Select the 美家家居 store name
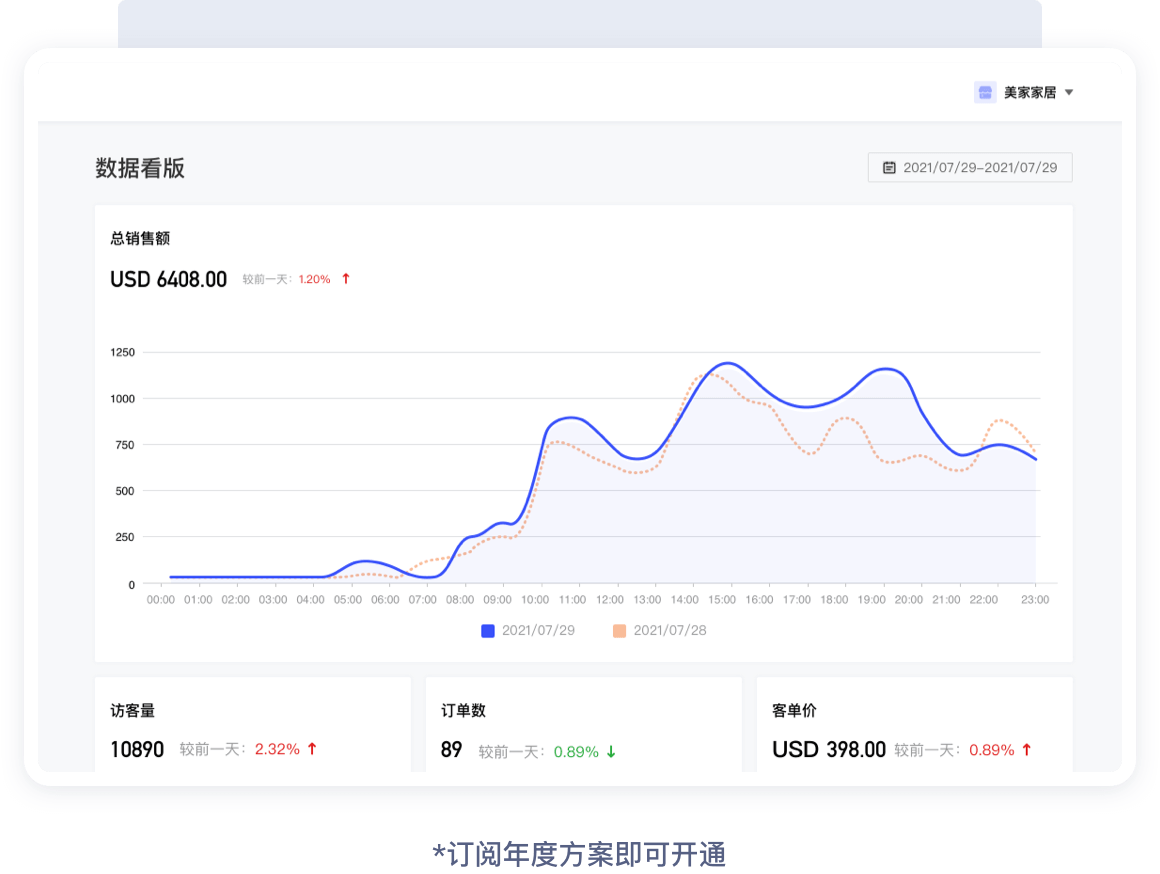Screen dimensions: 1160x874 [1029, 93]
